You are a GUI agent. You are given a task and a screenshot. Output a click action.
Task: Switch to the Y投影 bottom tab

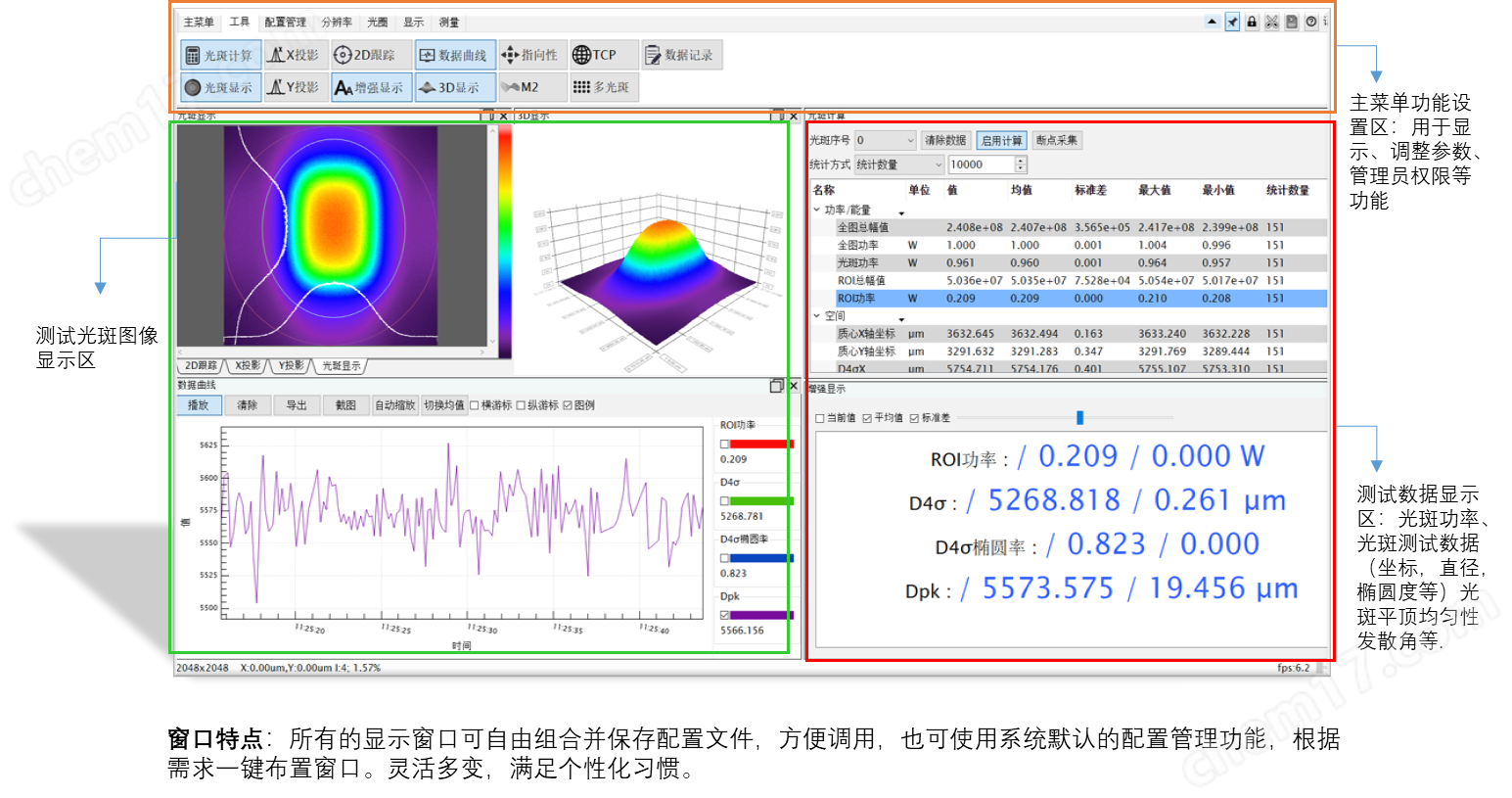click(291, 365)
